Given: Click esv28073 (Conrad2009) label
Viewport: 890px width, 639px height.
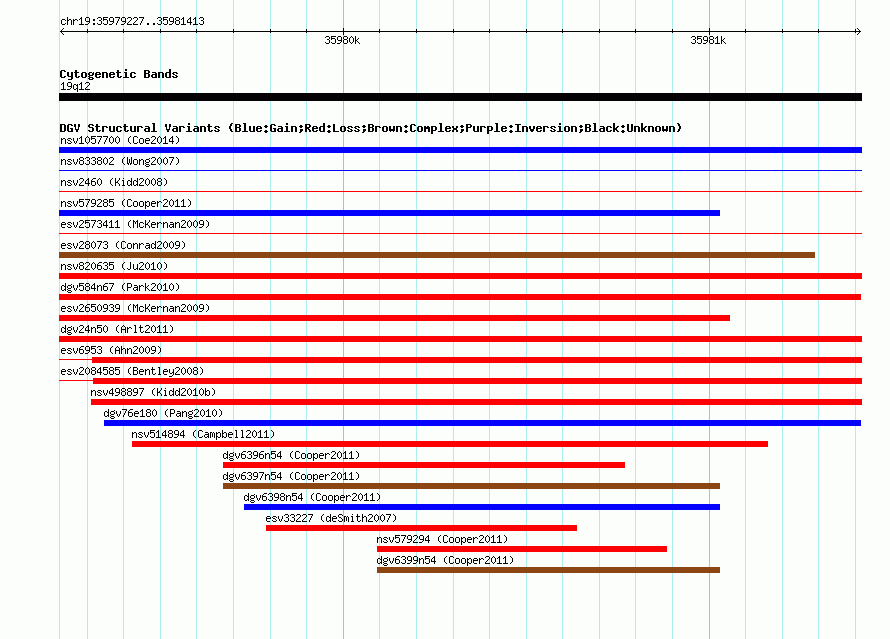Looking at the screenshot, I should pyautogui.click(x=123, y=245).
